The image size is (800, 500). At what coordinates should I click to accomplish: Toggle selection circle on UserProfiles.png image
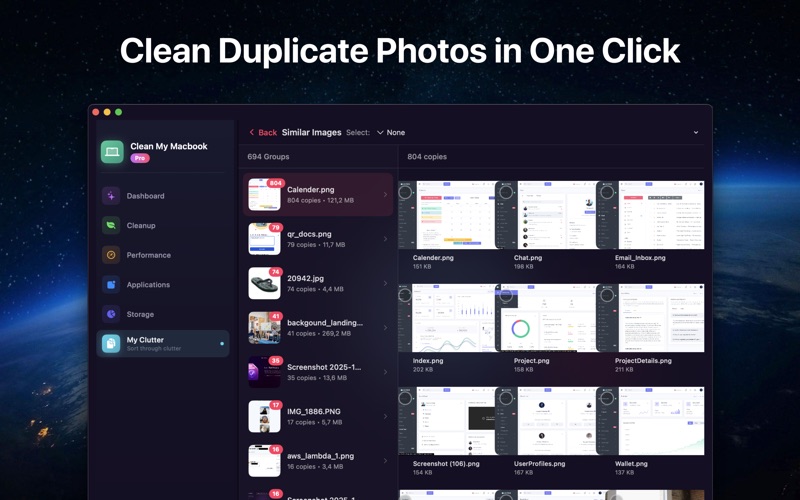[506, 398]
